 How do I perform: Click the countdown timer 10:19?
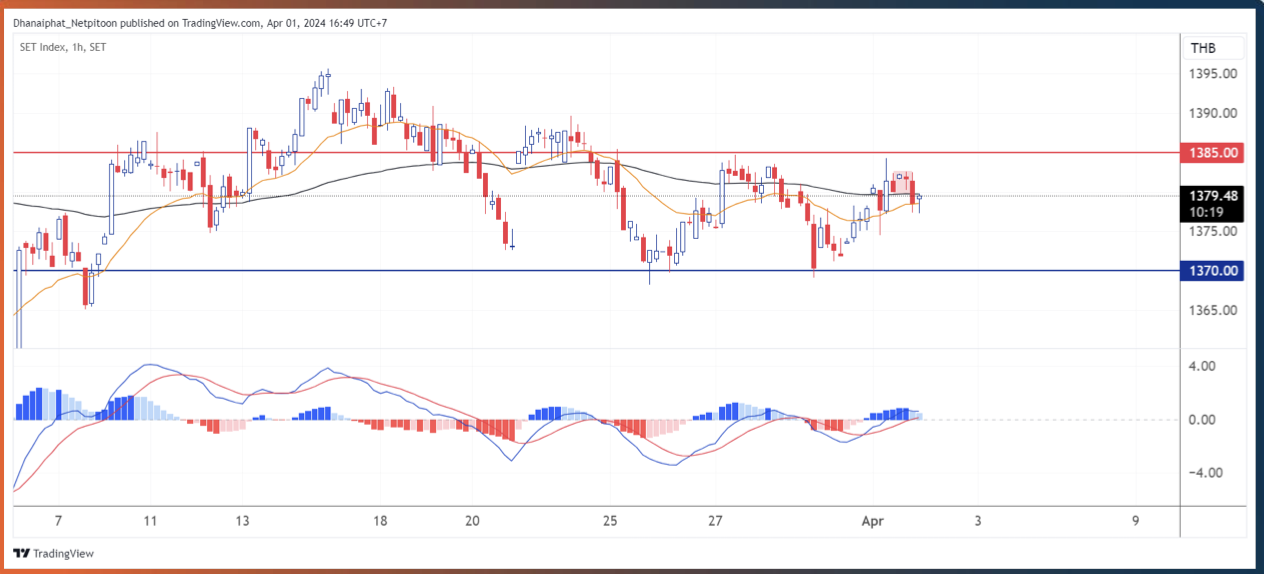1205,212
